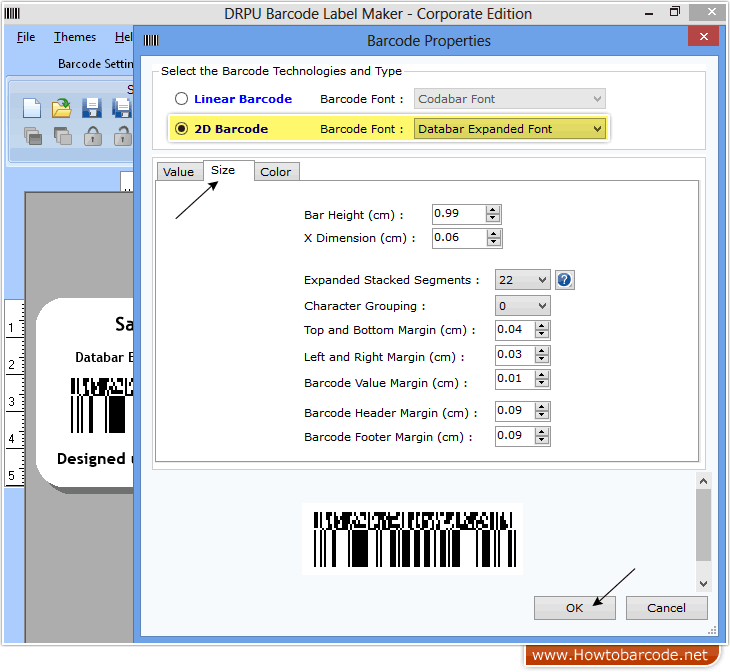
Task: Increase Barcode Value Margin value
Action: coord(541,375)
